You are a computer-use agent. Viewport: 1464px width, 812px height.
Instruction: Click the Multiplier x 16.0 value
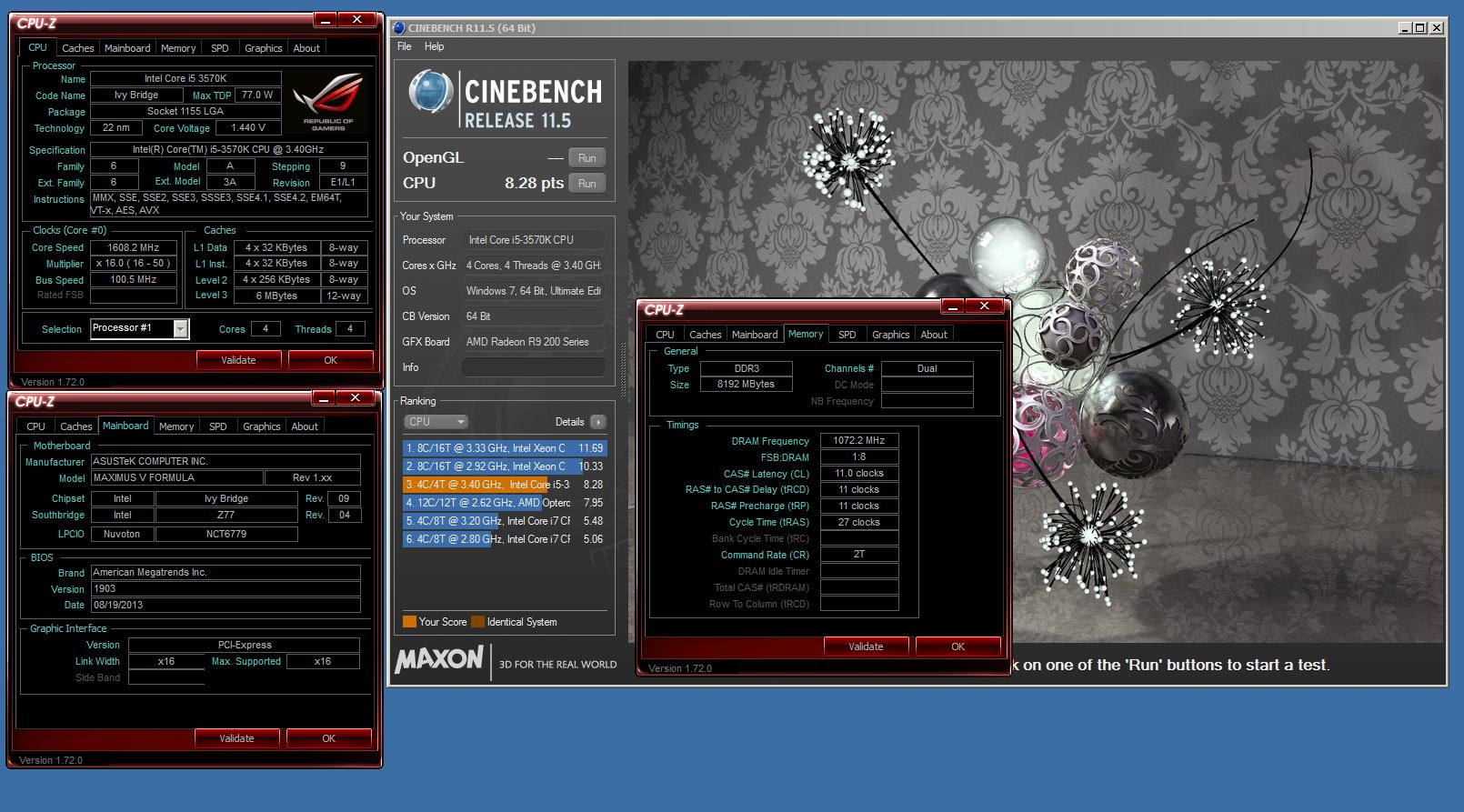(134, 264)
